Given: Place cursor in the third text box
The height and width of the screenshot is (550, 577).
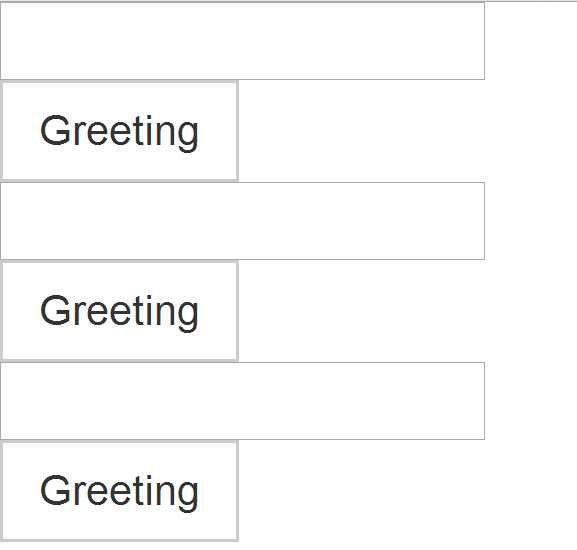Looking at the screenshot, I should tap(243, 401).
